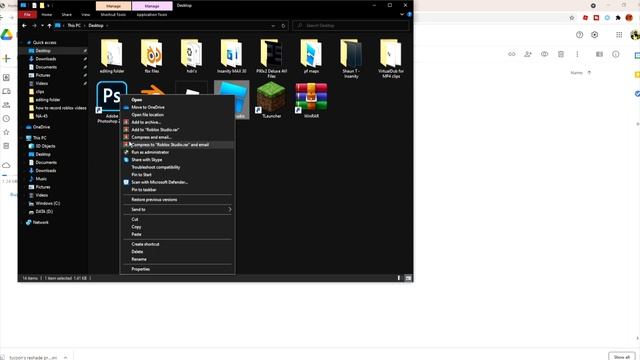The height and width of the screenshot is (360, 640).
Task: Expand the Quick access tree node
Action: click(21, 42)
